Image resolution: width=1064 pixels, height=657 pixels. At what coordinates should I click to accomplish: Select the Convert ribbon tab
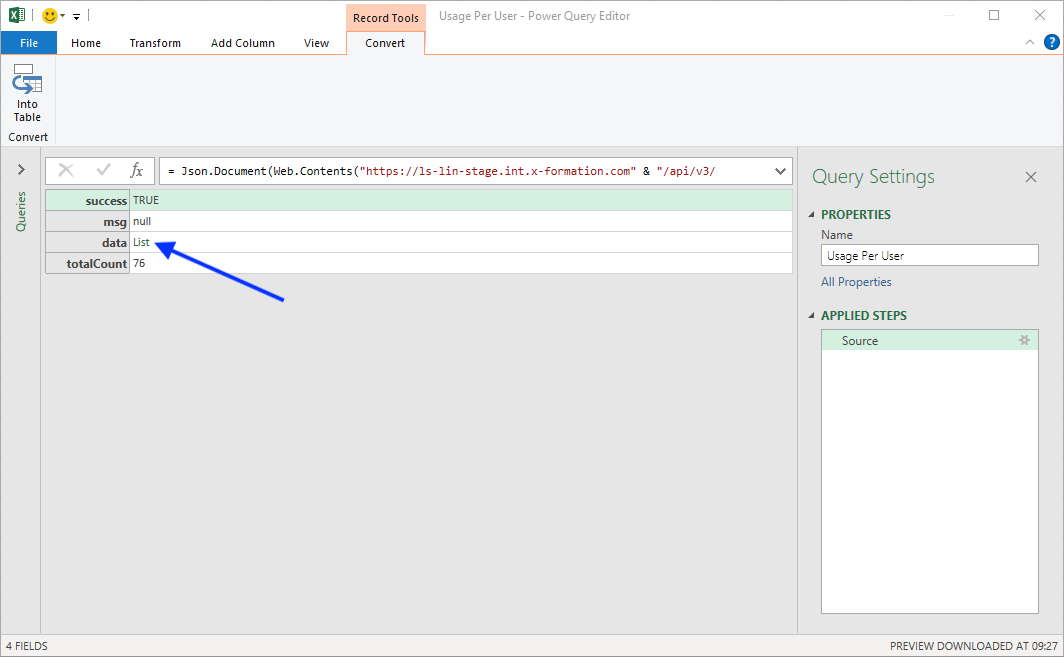coord(385,43)
